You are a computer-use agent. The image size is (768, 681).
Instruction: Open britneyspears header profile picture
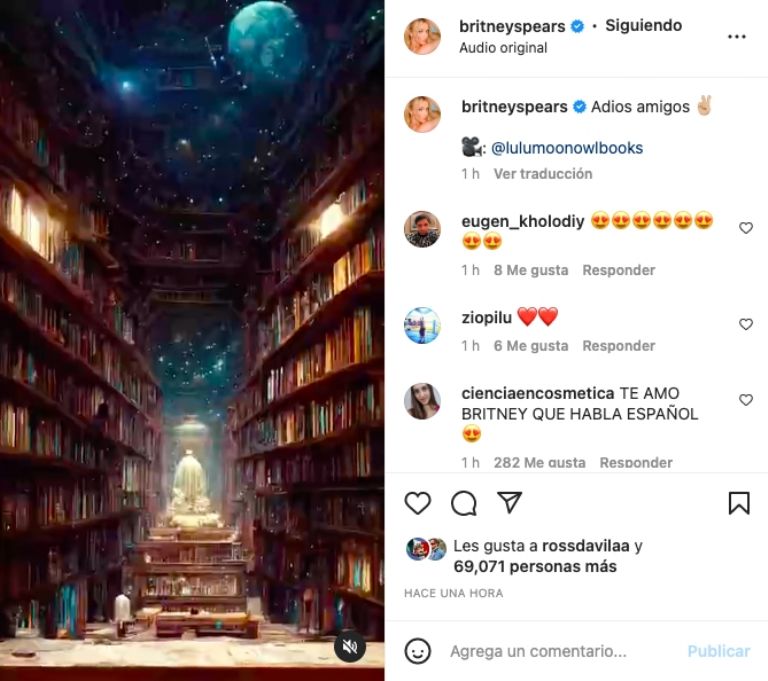pyautogui.click(x=422, y=36)
